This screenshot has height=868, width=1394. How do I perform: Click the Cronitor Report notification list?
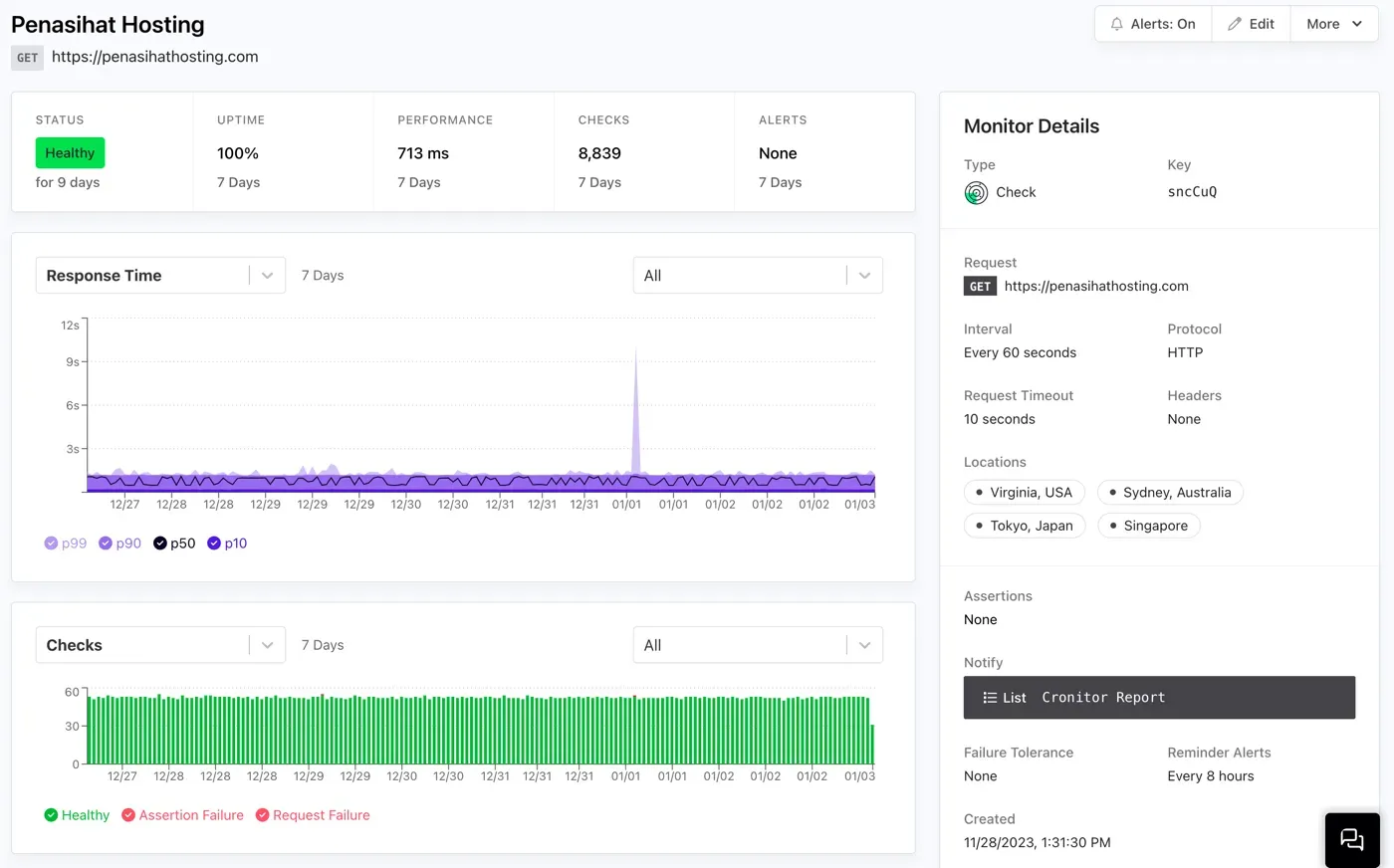(1103, 698)
